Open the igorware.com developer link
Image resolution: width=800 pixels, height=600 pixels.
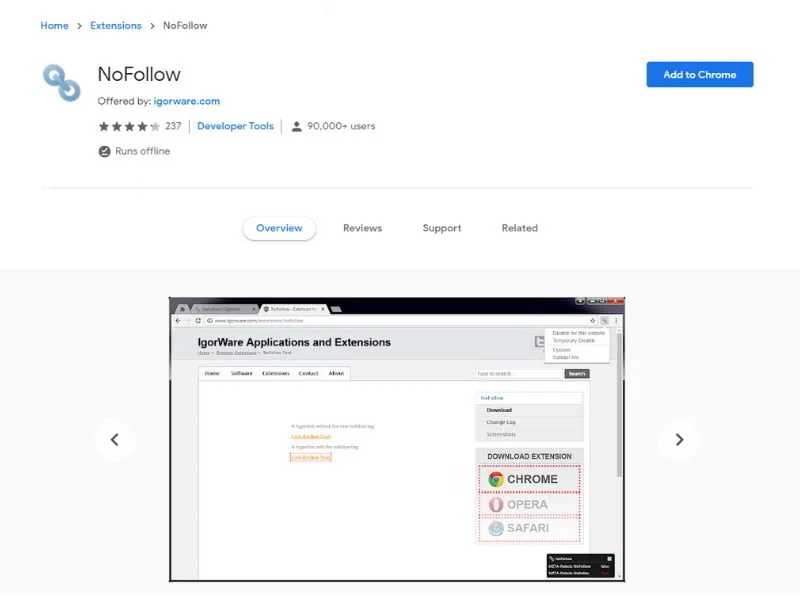[187, 101]
